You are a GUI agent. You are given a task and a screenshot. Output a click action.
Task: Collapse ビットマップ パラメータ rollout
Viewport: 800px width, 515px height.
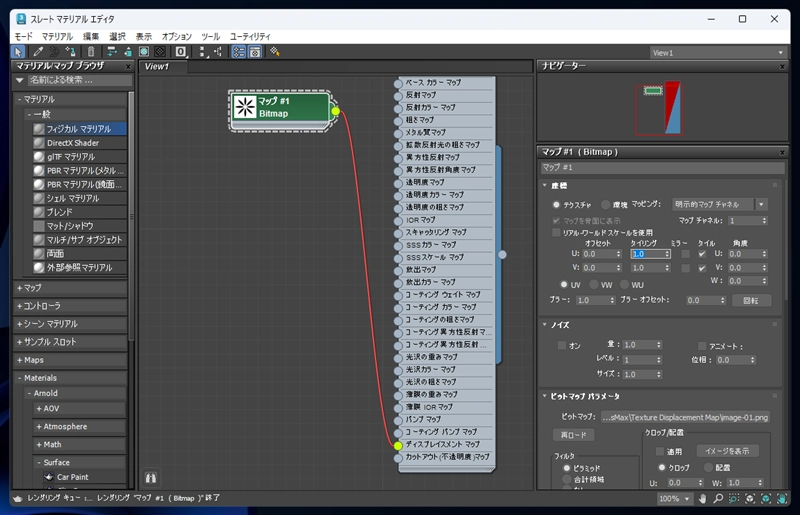click(x=544, y=396)
